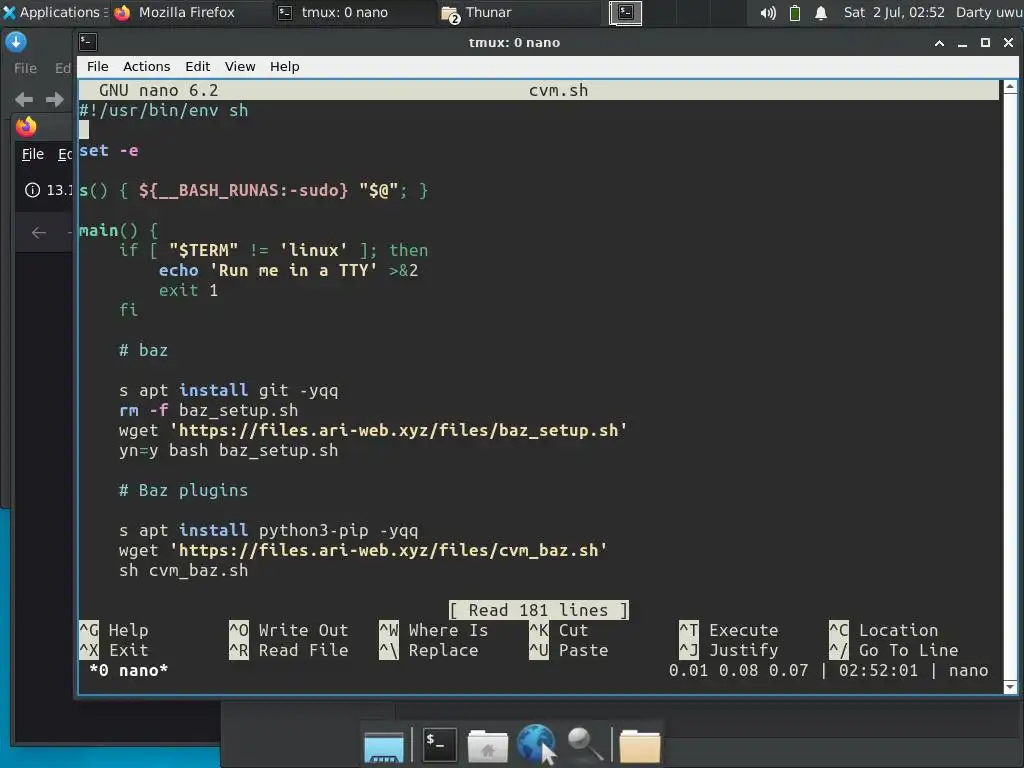This screenshot has height=768, width=1024.
Task: Click the ^T Execute shortcut label
Action: click(729, 630)
